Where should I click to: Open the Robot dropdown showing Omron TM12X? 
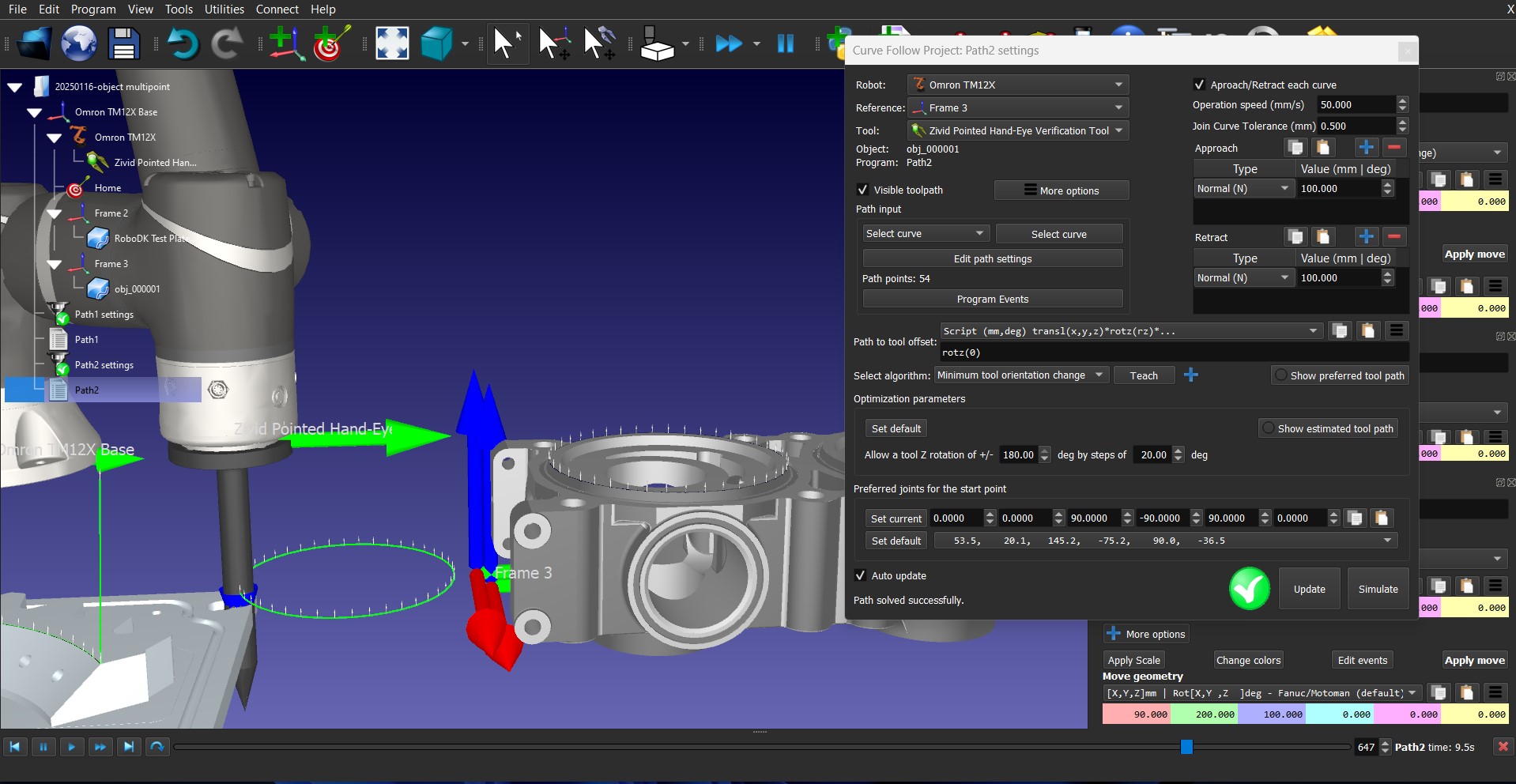point(1018,85)
